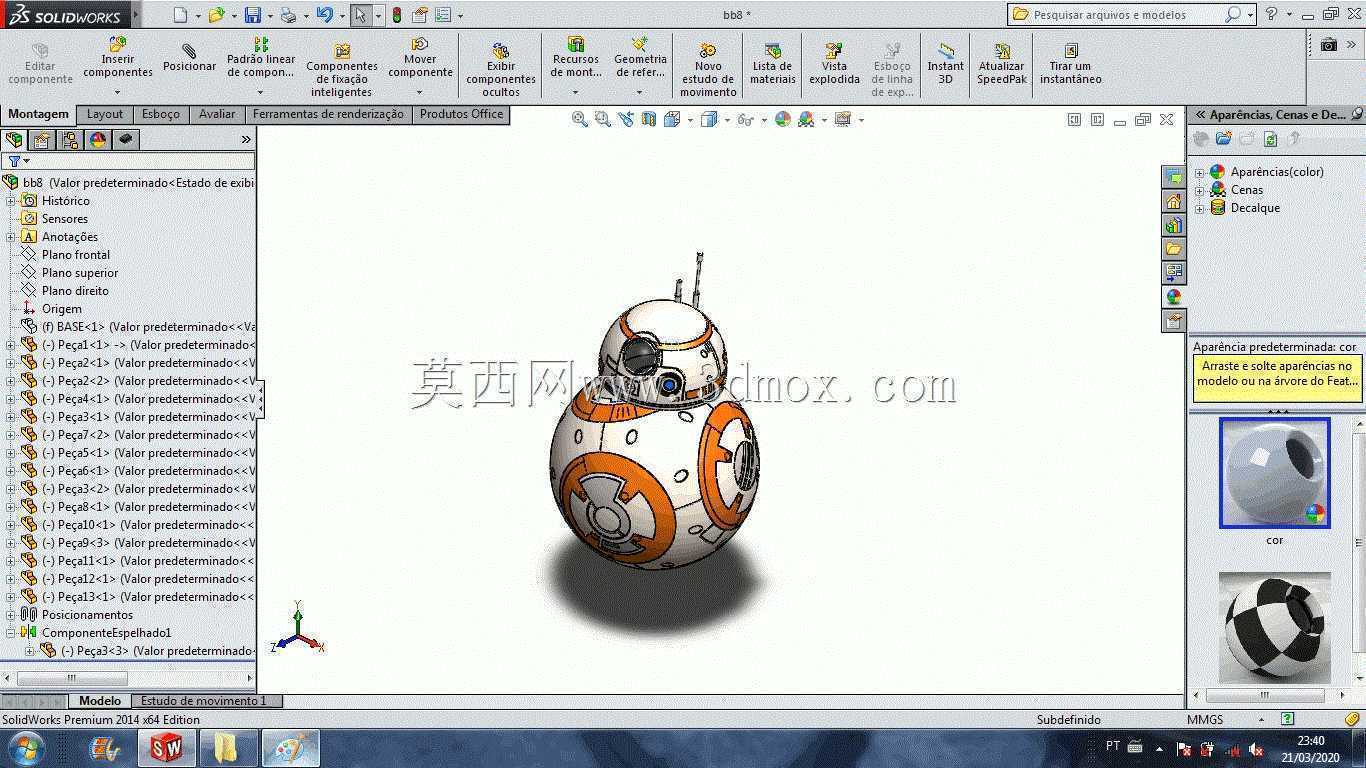
Task: Click Vista explodida tool
Action: (x=834, y=64)
